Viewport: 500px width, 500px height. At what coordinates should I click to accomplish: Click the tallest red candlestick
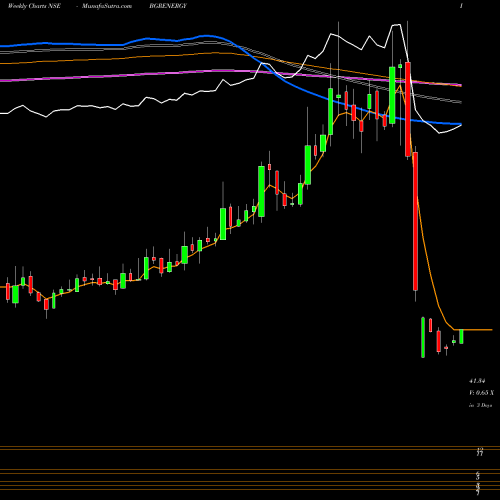(415, 221)
